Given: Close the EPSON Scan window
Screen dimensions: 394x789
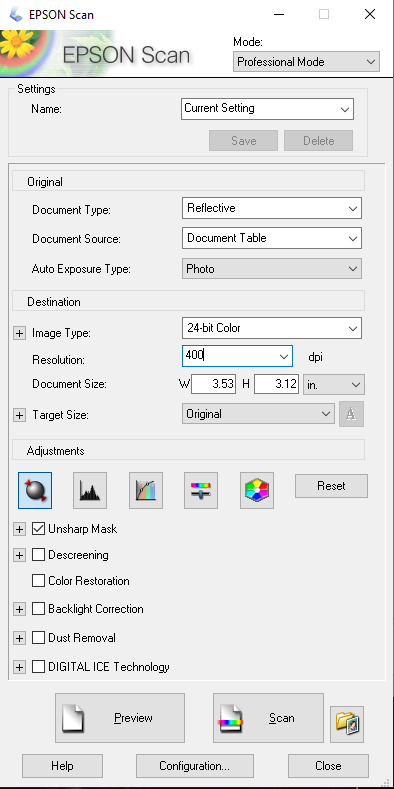Looking at the screenshot, I should point(370,15).
